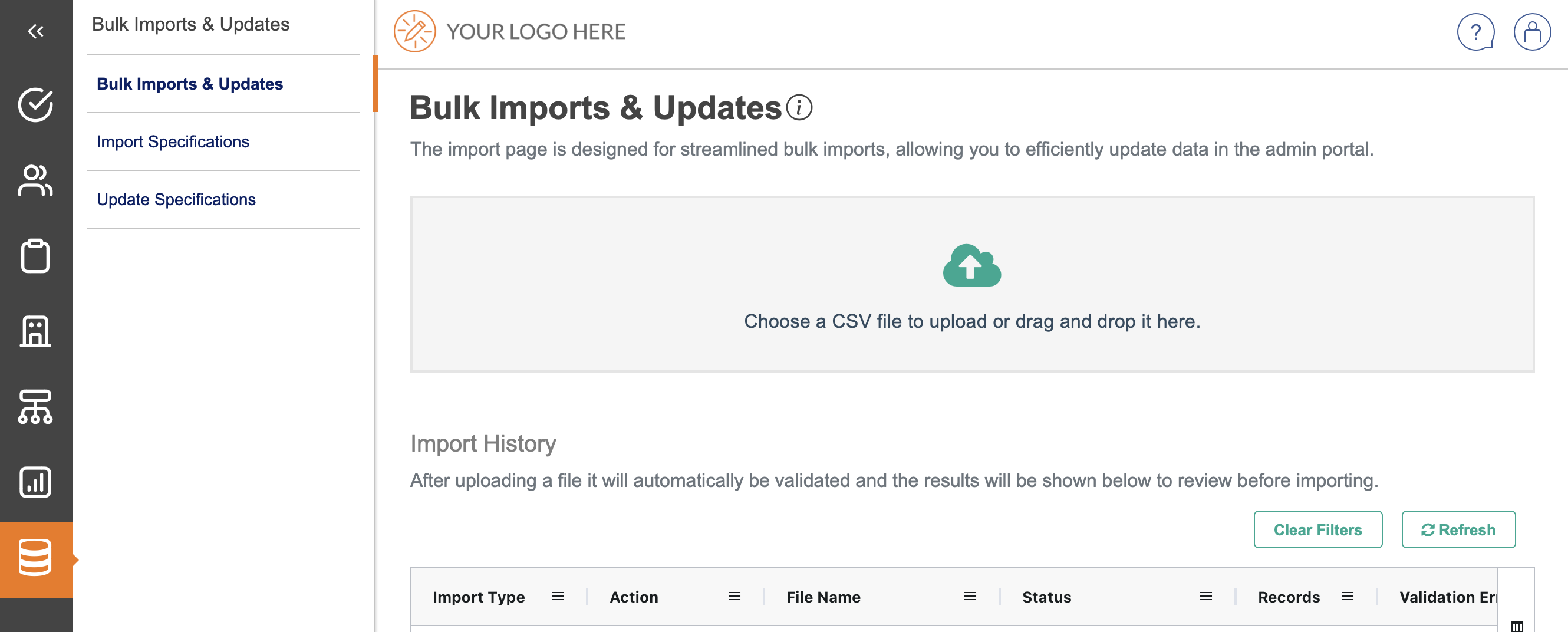Click the CSV upload drop zone

(x=971, y=284)
